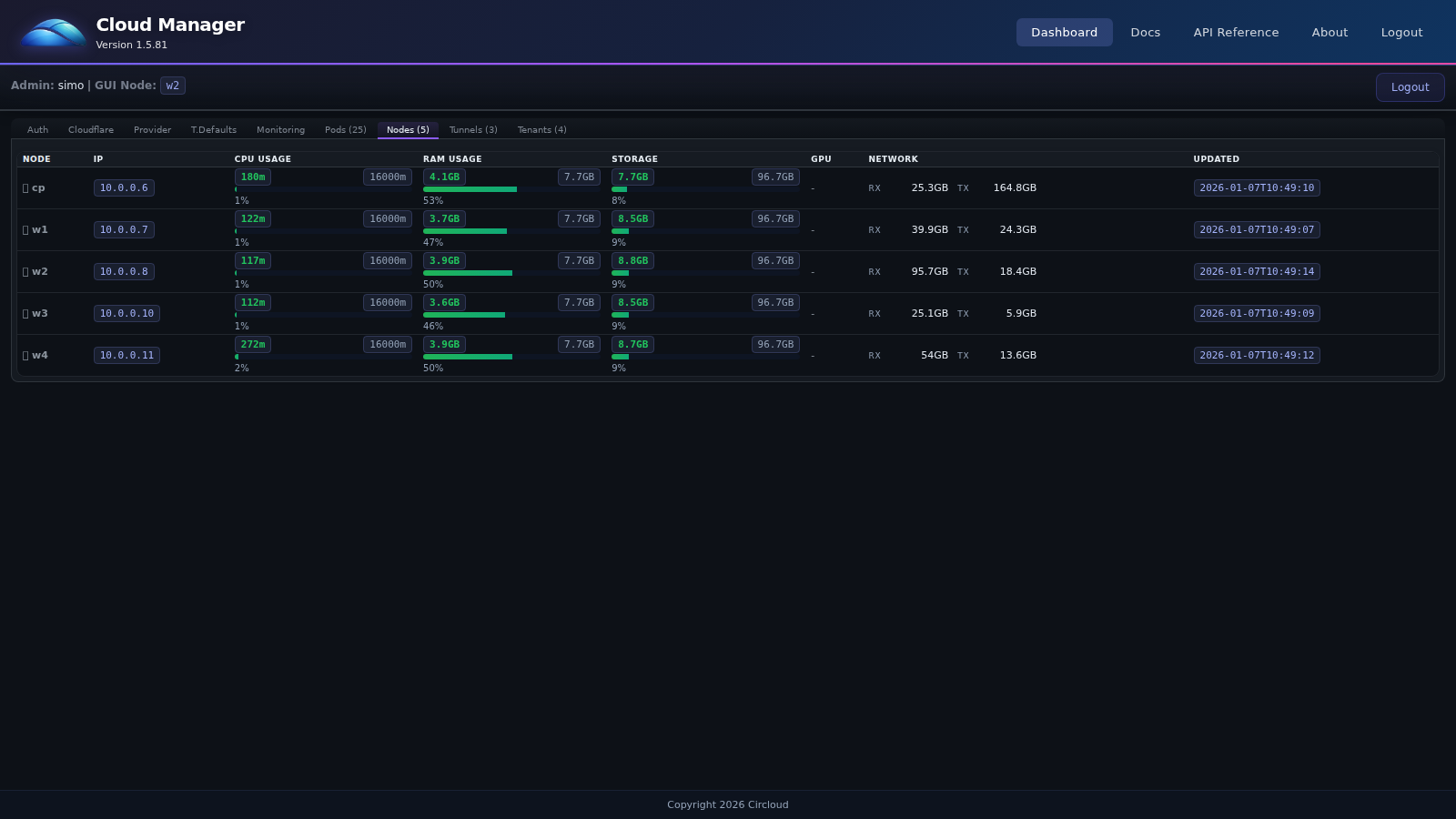This screenshot has height=819, width=1456.
Task: Open the API Reference page
Action: coord(1236,32)
